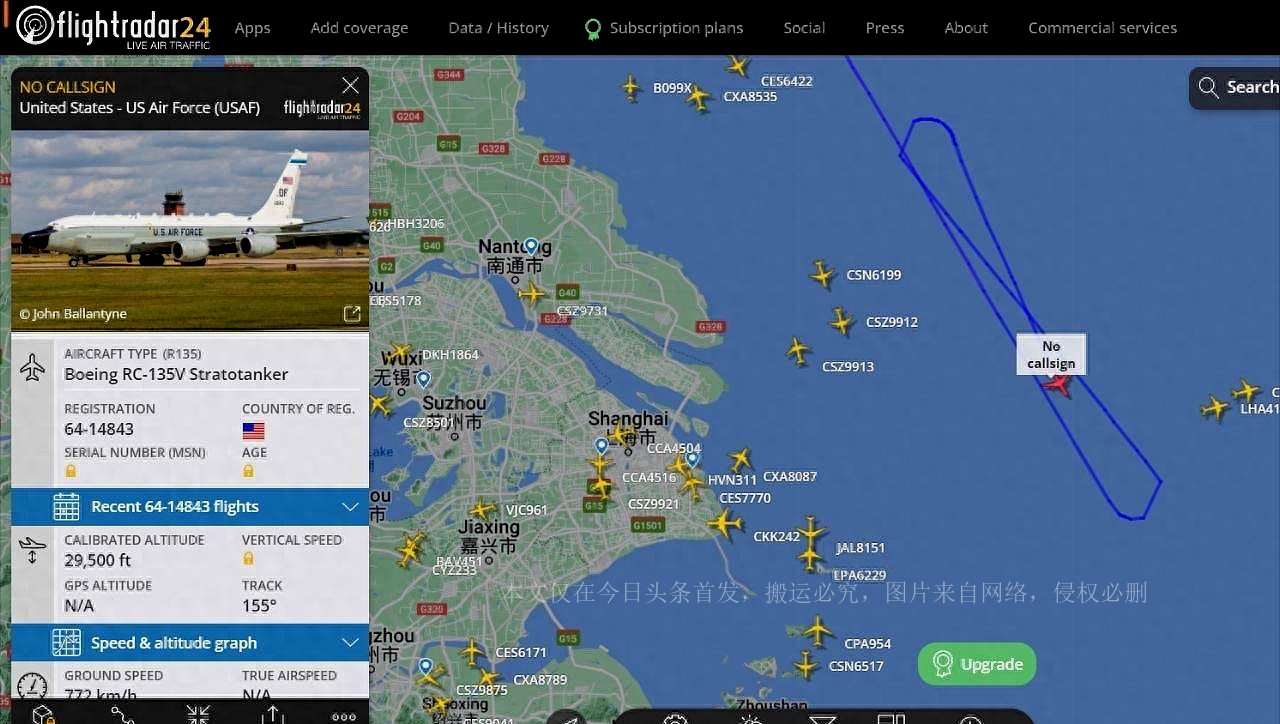Expand Recent 64-14843 flights section

click(x=190, y=506)
